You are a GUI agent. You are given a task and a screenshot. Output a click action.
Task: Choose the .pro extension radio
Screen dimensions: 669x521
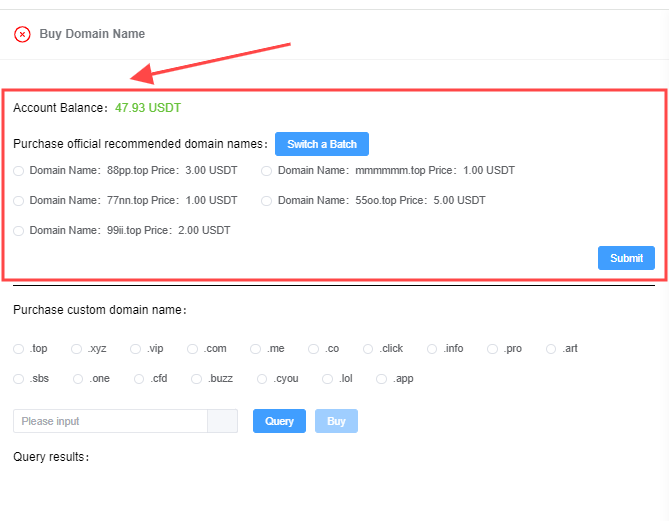point(492,349)
